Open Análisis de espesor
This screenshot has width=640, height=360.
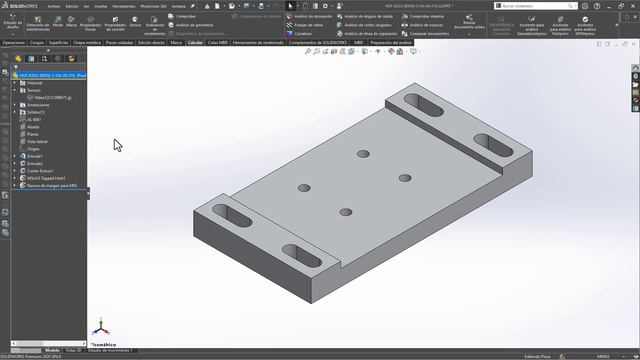(422, 25)
